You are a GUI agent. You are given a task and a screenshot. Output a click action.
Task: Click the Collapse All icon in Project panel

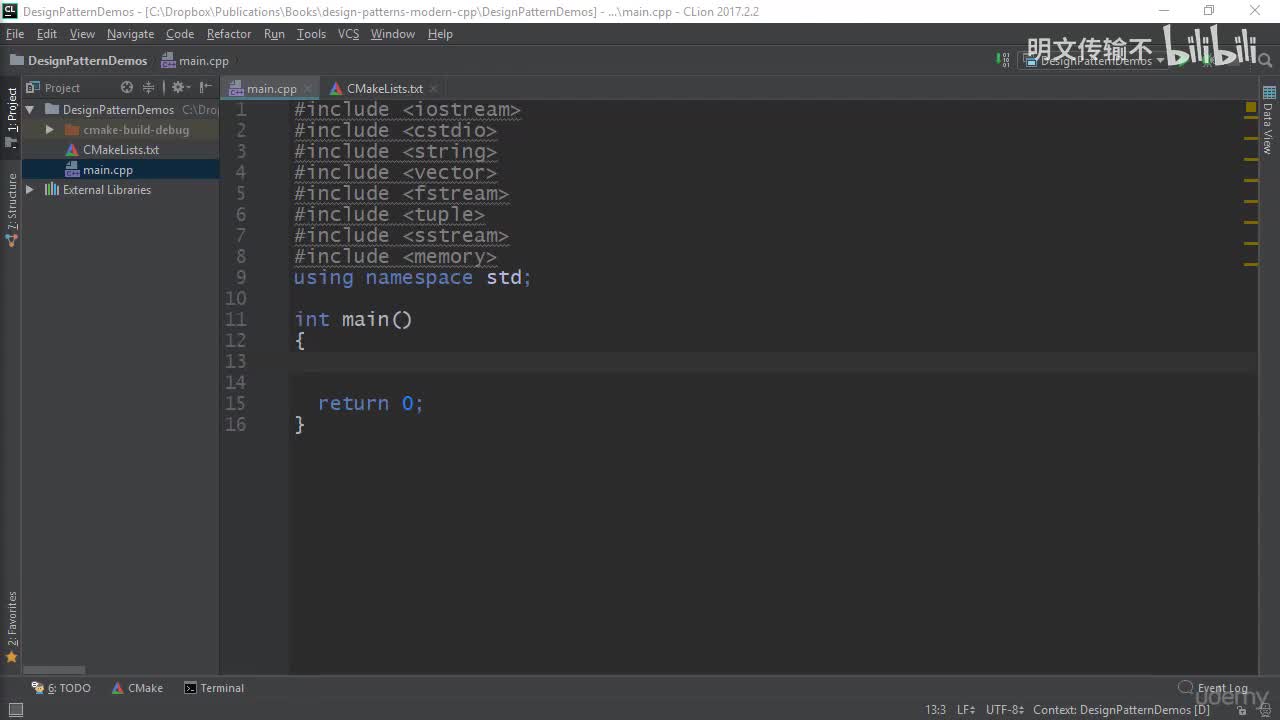coord(149,88)
